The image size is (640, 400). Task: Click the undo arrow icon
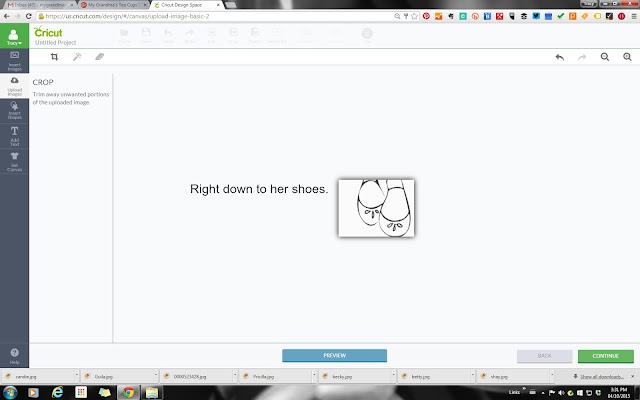[560, 57]
